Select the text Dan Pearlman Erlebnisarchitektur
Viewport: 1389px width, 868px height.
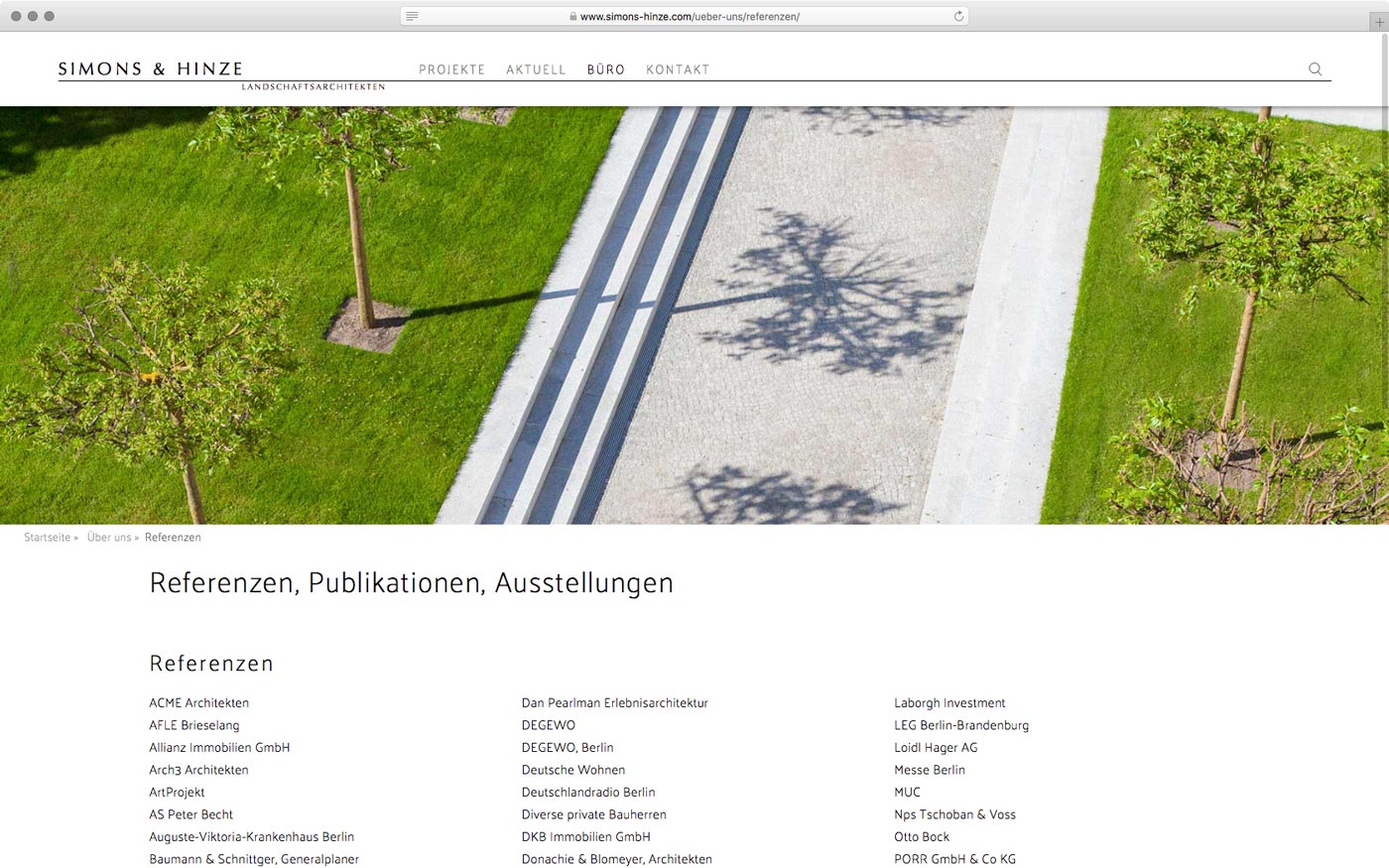[x=615, y=703]
